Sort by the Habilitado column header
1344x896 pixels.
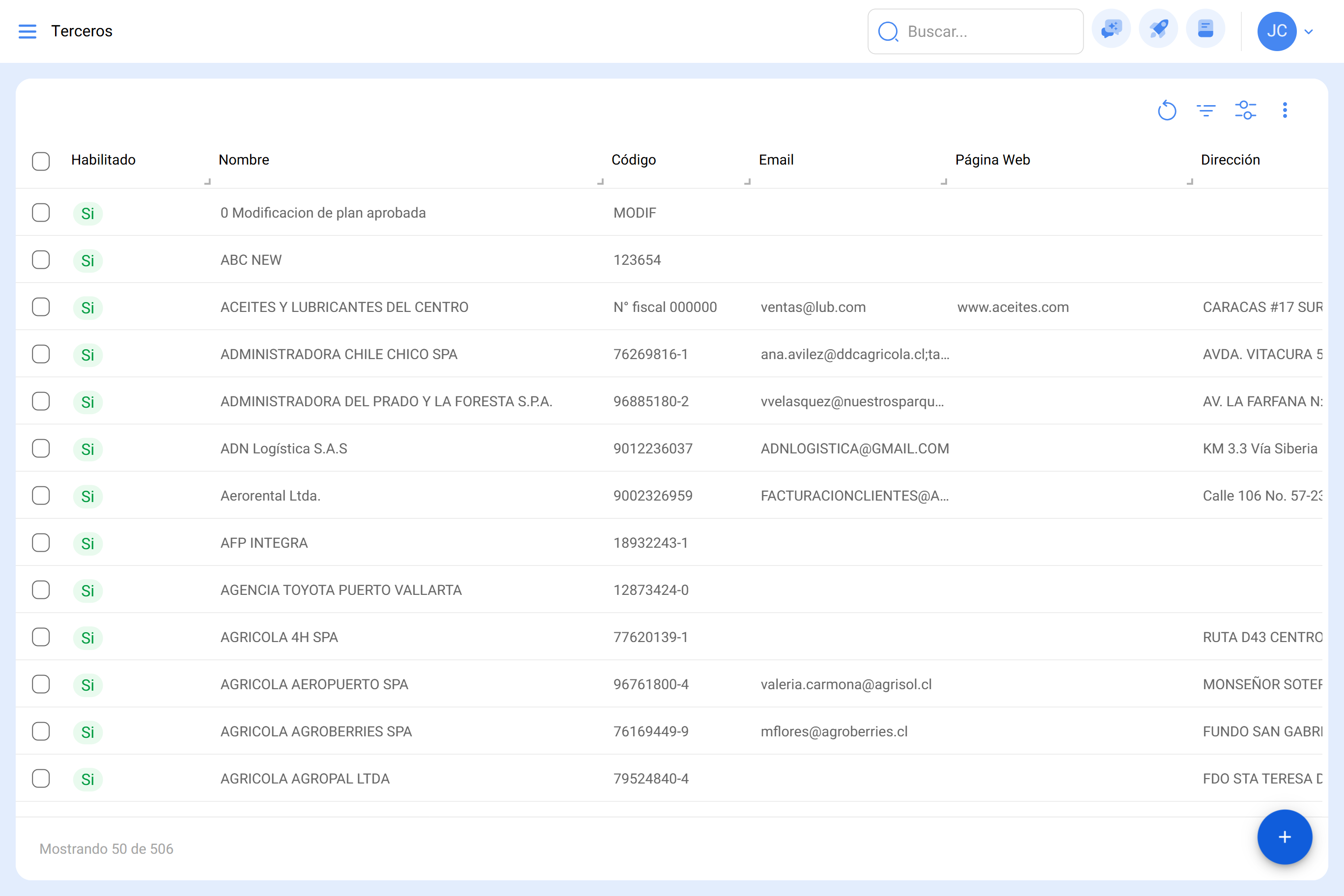104,160
